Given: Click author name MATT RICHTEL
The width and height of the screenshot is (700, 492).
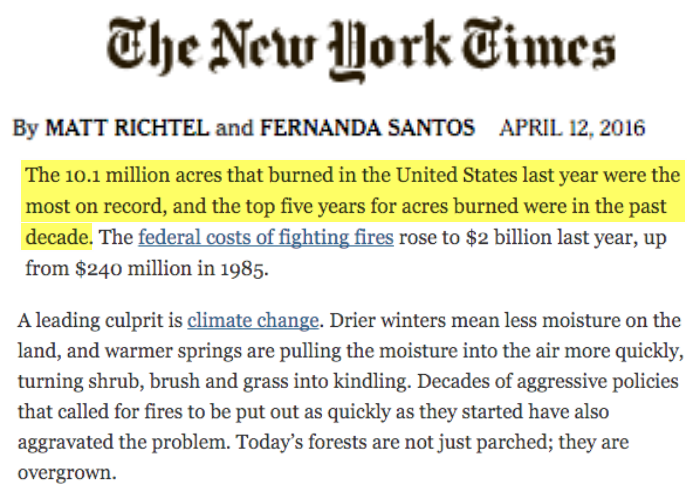Looking at the screenshot, I should [127, 128].
